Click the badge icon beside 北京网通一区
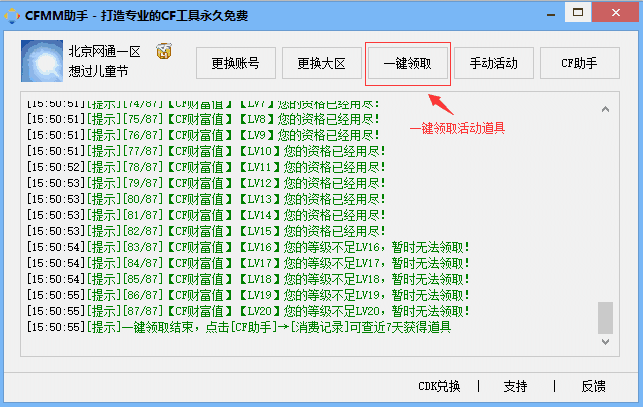This screenshot has width=643, height=407. pos(164,51)
